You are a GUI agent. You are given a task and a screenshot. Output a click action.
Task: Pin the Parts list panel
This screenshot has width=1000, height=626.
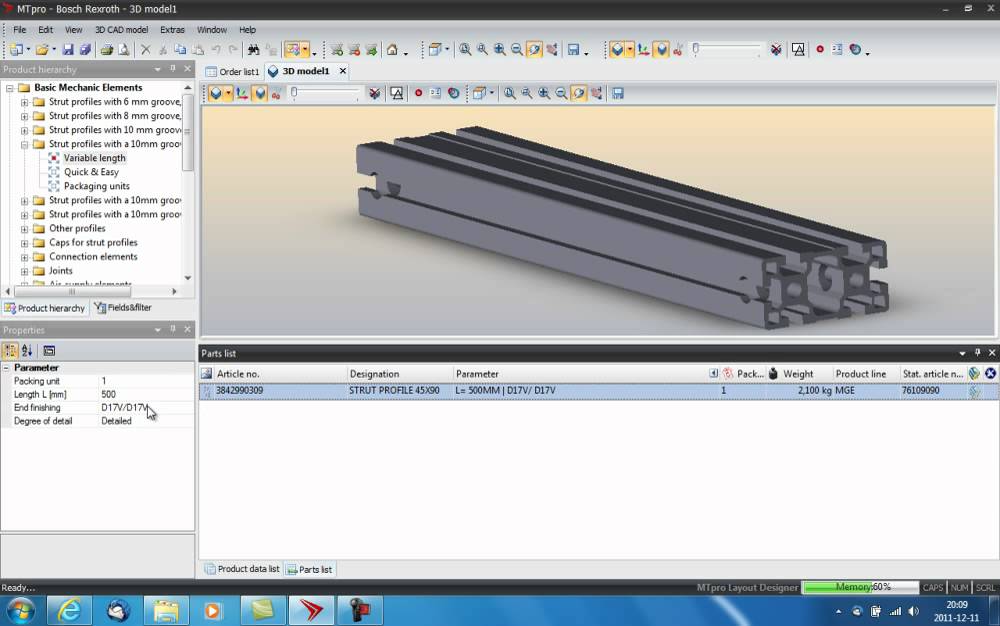[x=977, y=353]
